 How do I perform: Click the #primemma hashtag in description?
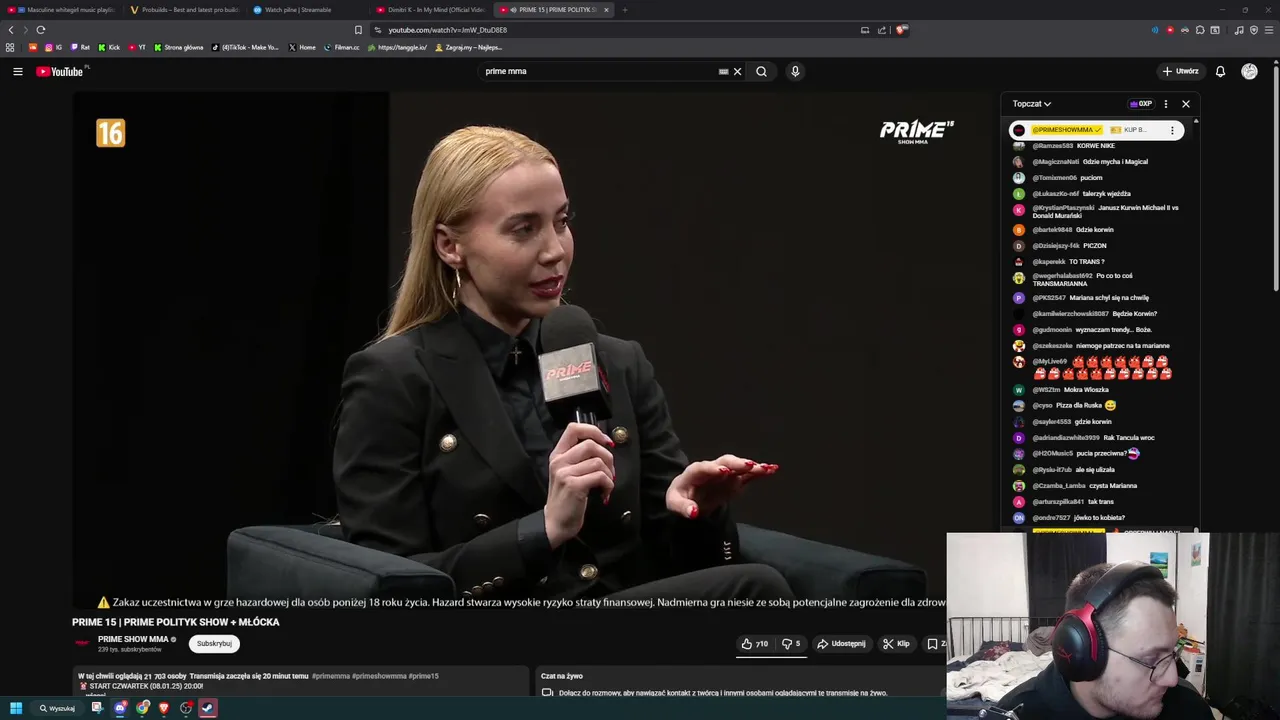pyautogui.click(x=330, y=676)
